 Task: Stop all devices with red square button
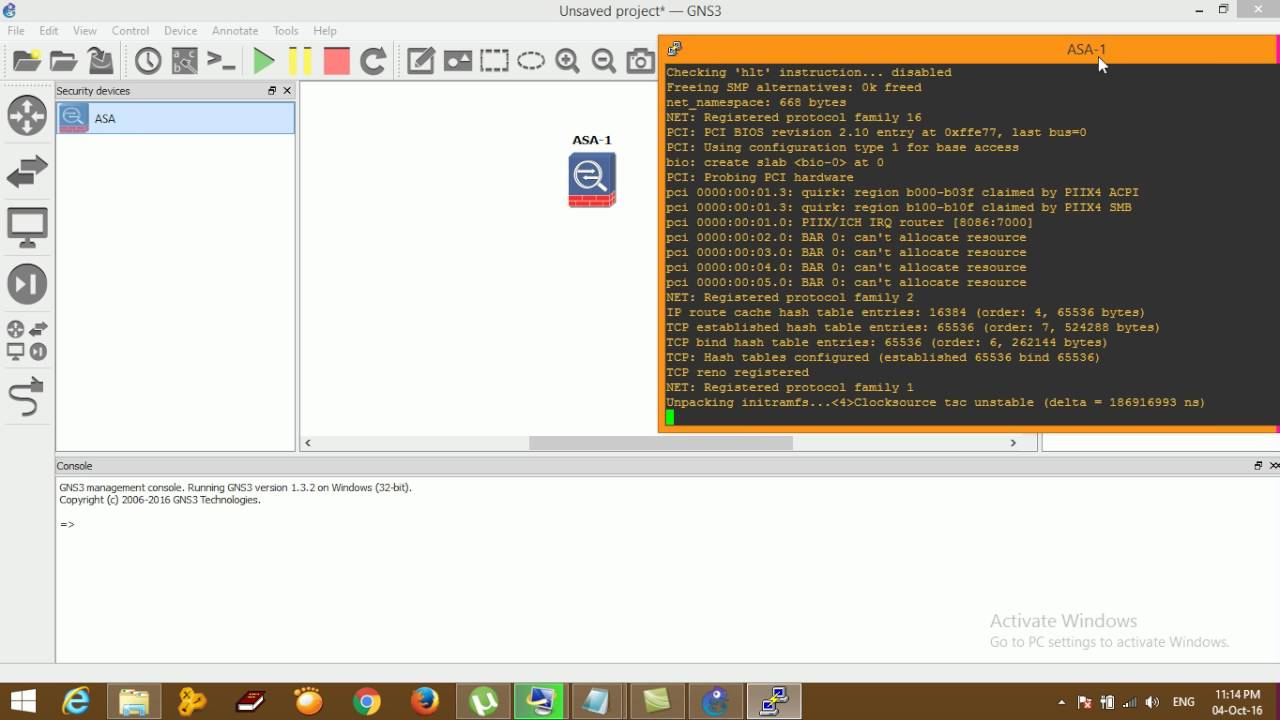click(337, 61)
